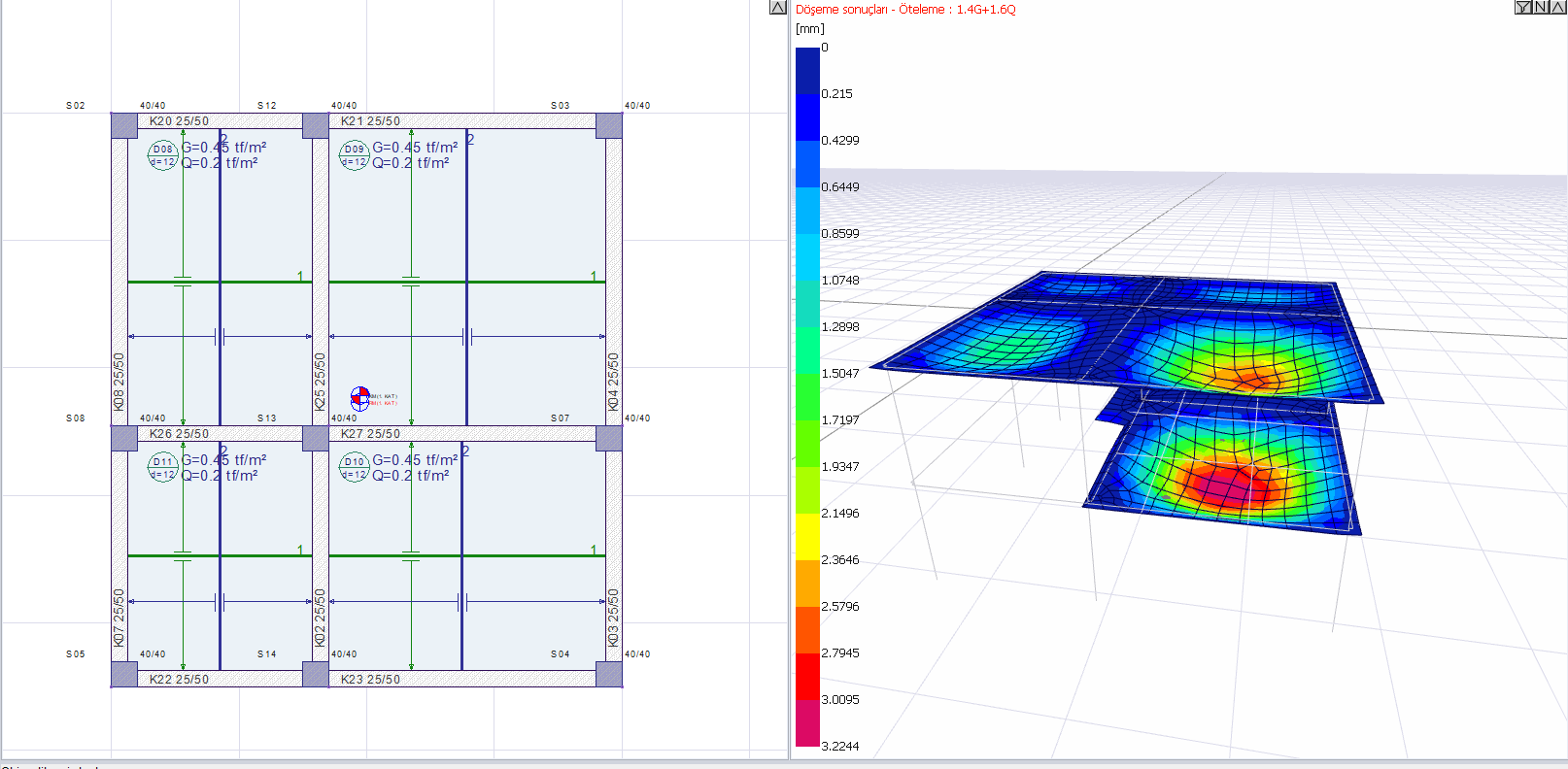This screenshot has width=1568, height=769.
Task: Select vertical beam label K08 25/50
Action: (119, 382)
